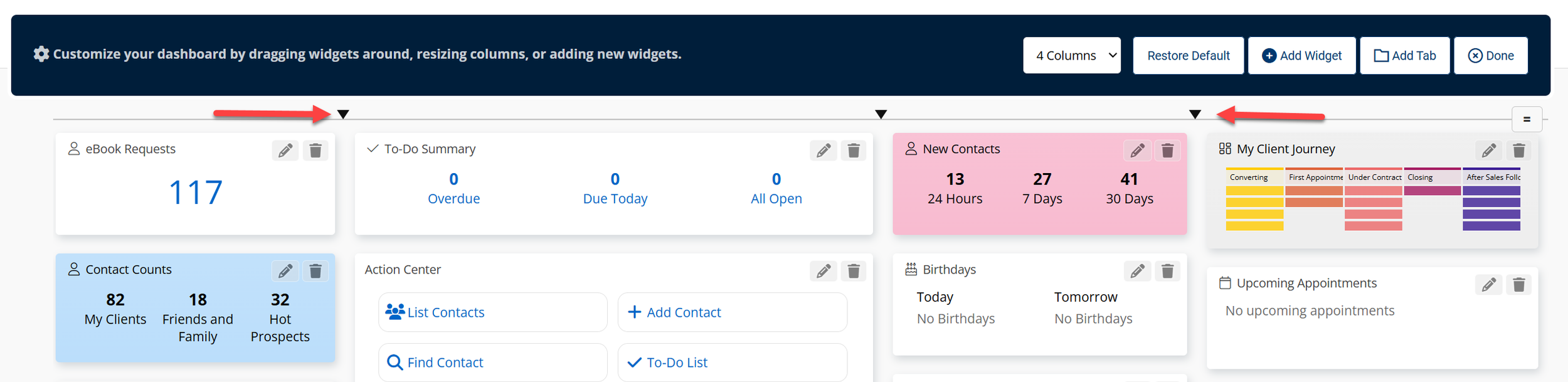Finish customizing with Done button

(1491, 55)
